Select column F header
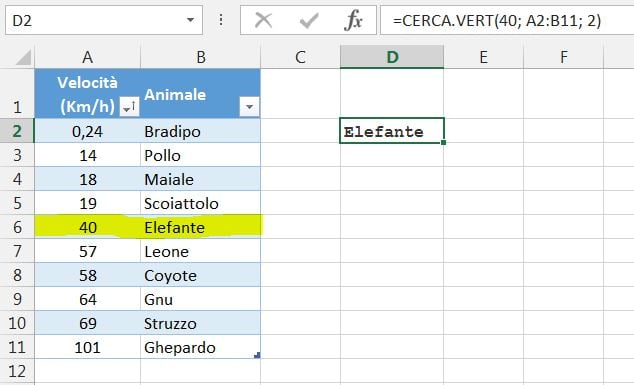 (x=563, y=57)
